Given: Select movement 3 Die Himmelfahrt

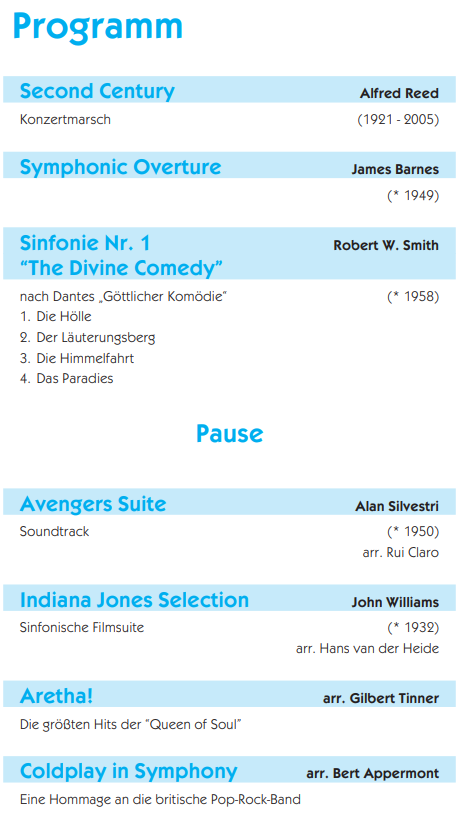Looking at the screenshot, I should (77, 358).
